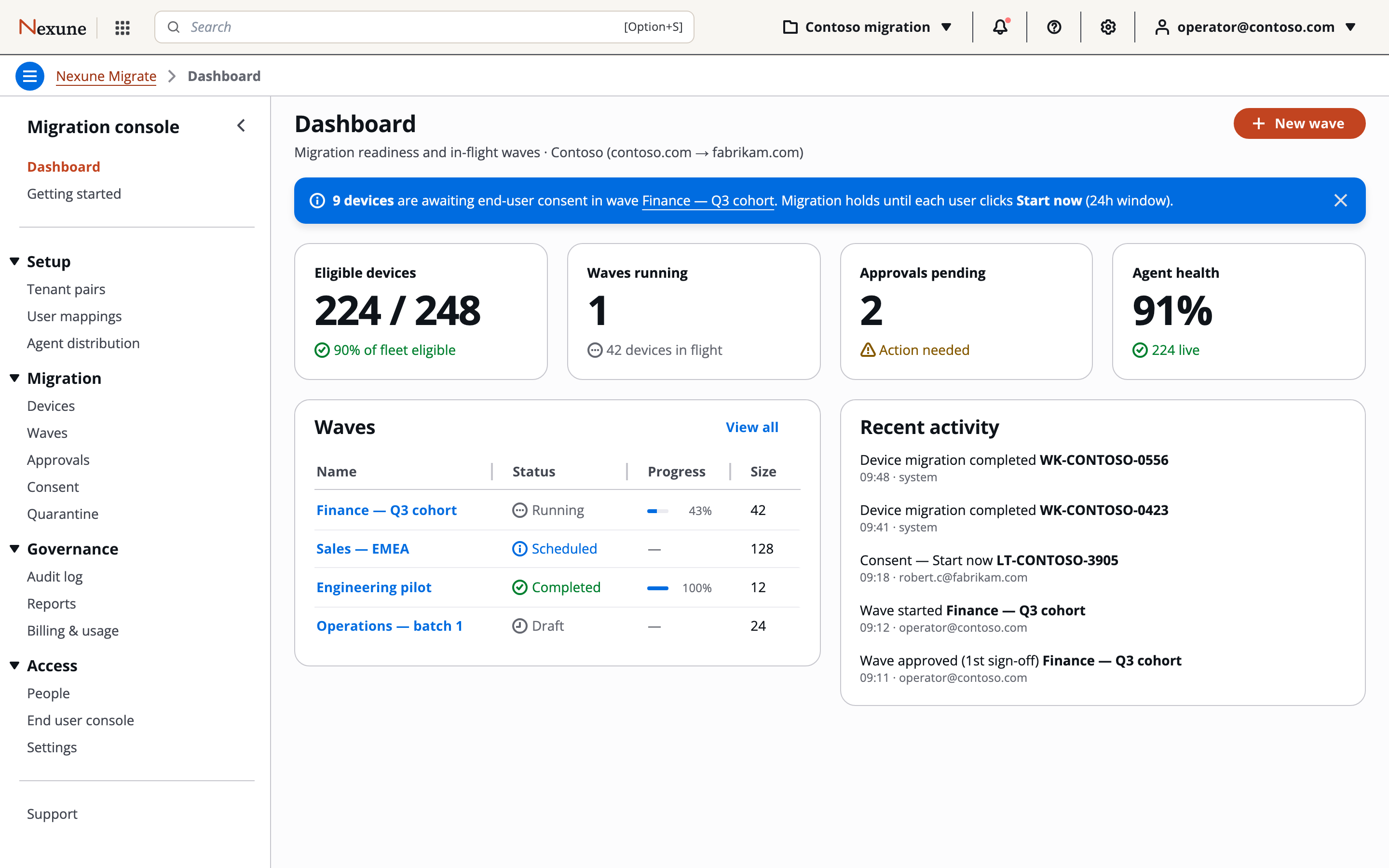Open People page
Viewport: 1389px width, 868px height.
(48, 693)
